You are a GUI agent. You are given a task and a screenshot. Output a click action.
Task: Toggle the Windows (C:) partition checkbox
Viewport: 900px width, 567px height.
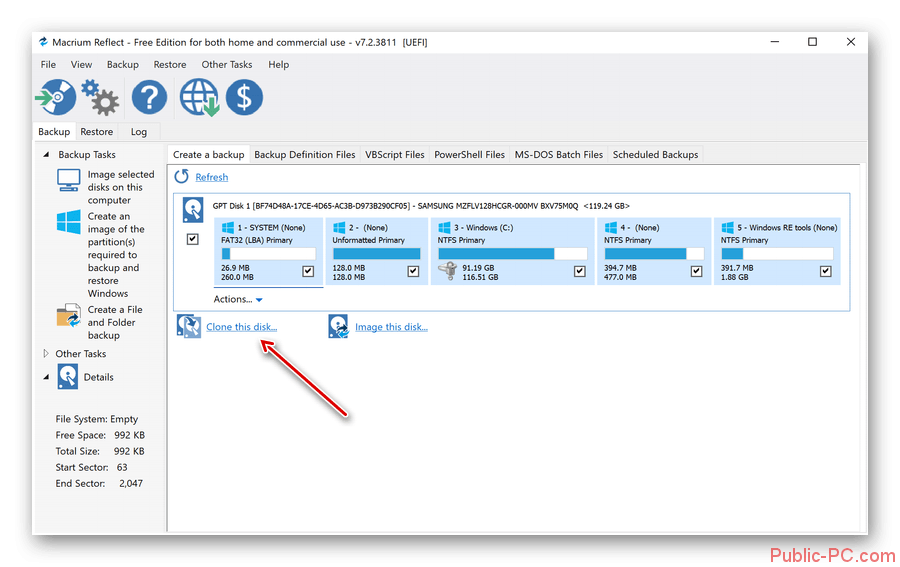point(580,271)
